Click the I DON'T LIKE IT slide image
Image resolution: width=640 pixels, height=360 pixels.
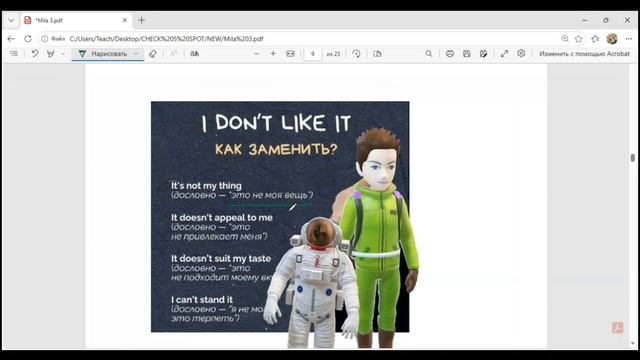click(x=280, y=216)
